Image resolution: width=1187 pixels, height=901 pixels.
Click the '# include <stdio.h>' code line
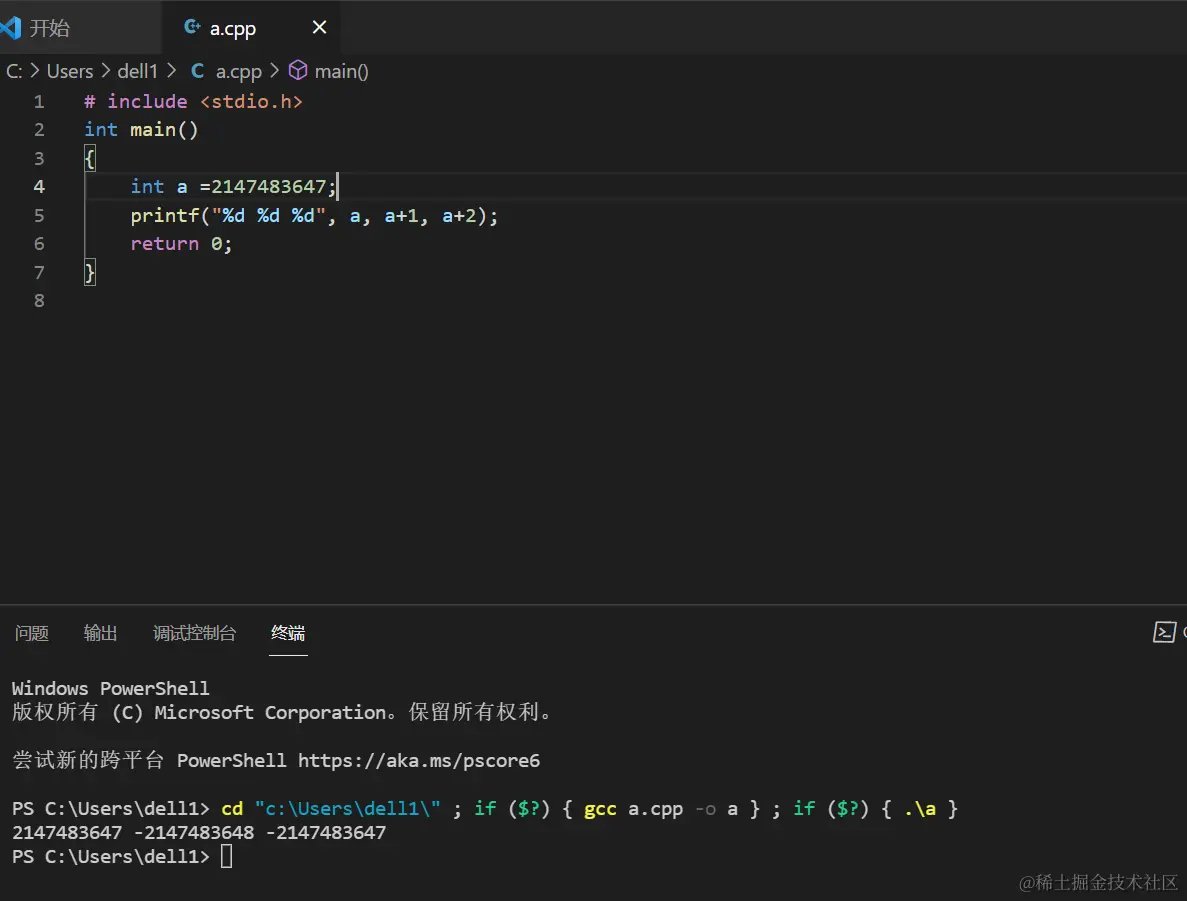point(193,101)
